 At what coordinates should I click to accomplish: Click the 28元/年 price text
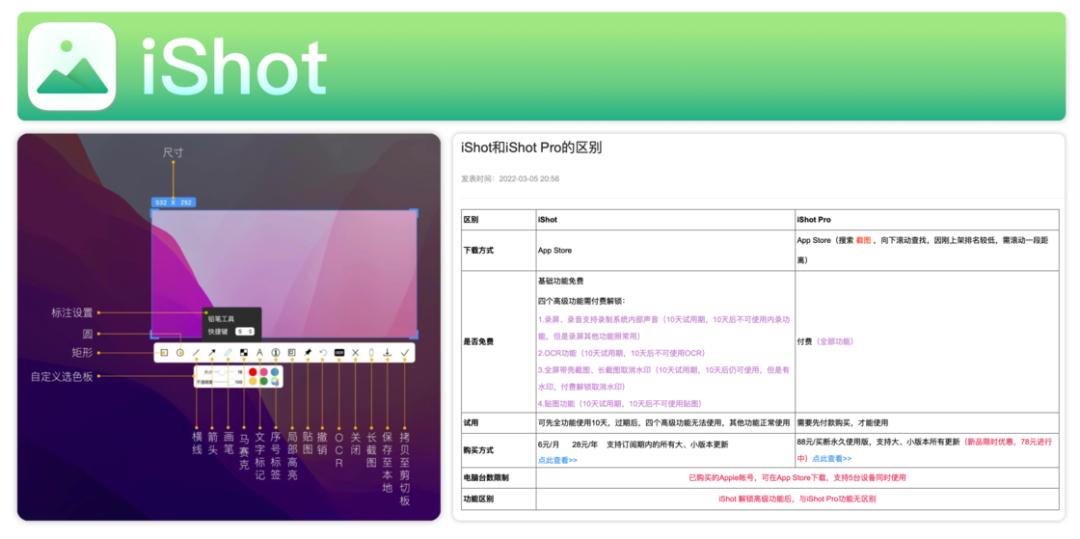pyautogui.click(x=585, y=444)
